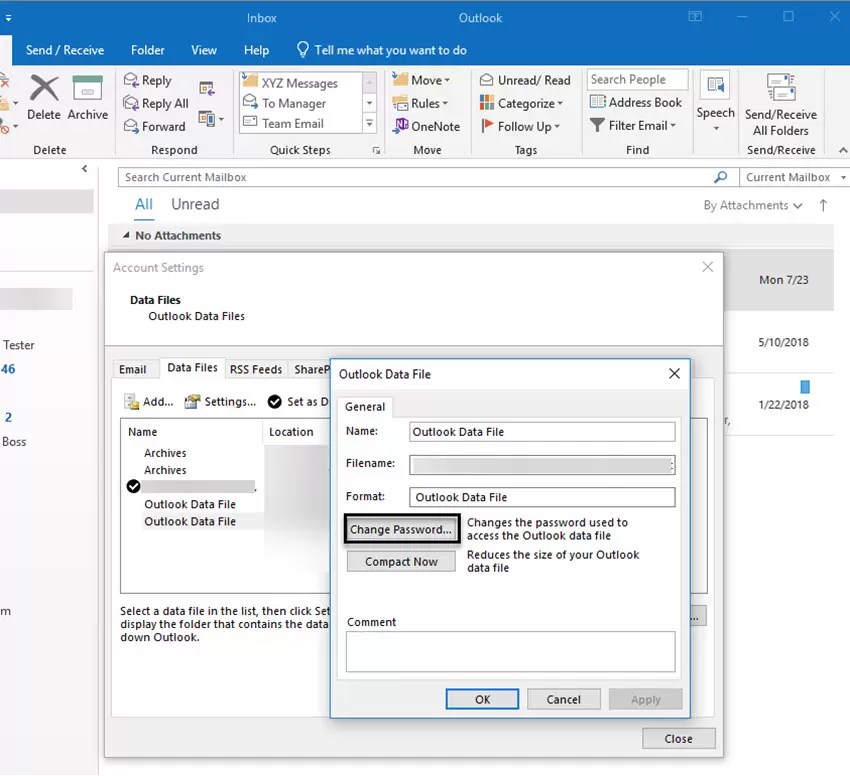Switch to RSS Feeds tab
Image resolution: width=850 pixels, height=776 pixels.
pos(256,370)
